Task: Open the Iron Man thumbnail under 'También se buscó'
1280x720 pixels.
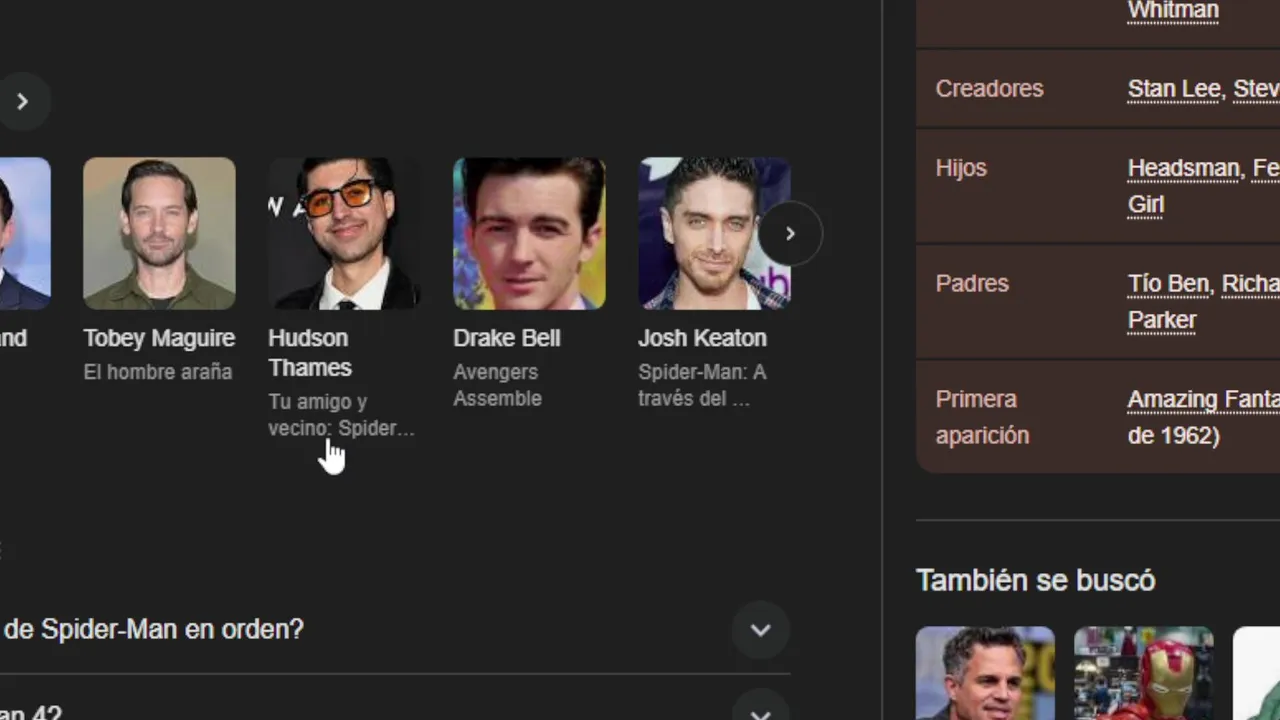Action: point(1144,673)
